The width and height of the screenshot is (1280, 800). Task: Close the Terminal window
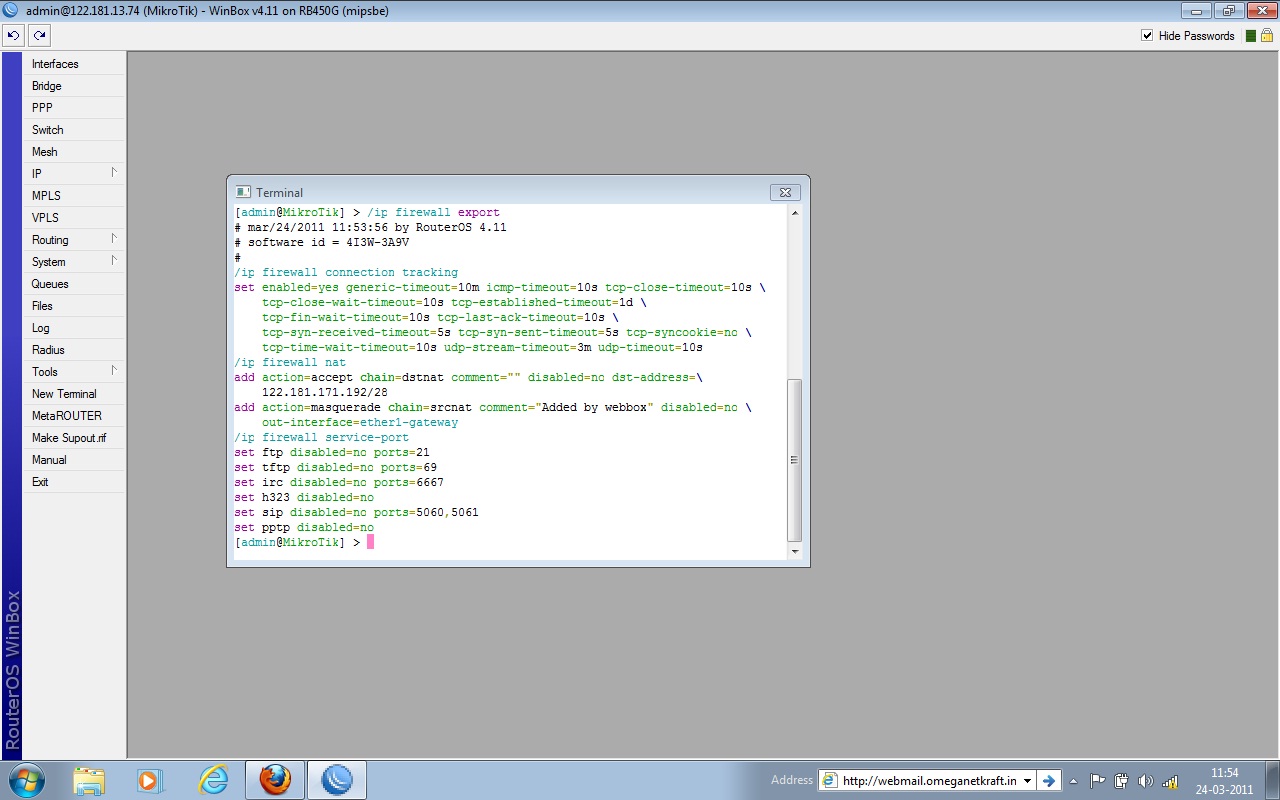click(x=785, y=192)
